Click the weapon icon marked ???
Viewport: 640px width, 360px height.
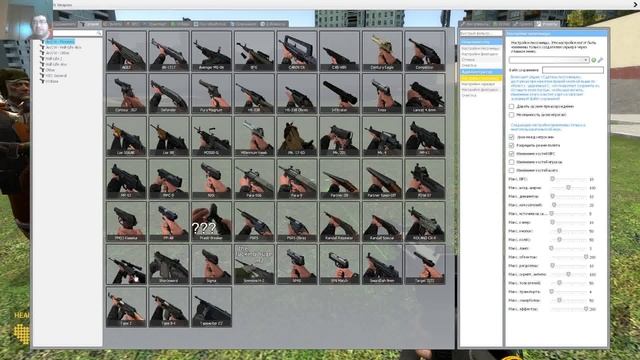coord(211,221)
